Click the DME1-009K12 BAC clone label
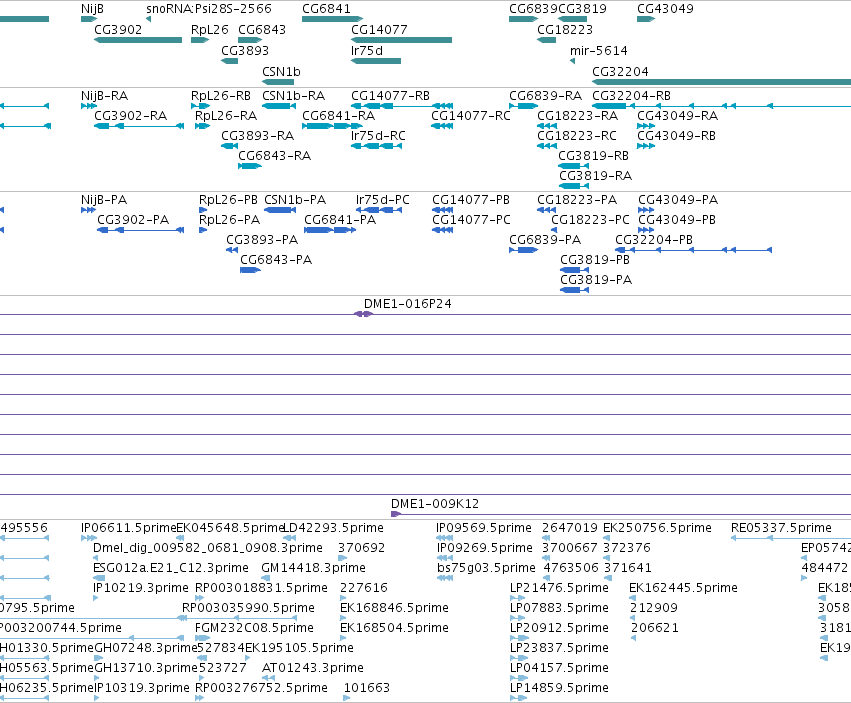Image resolution: width=851 pixels, height=703 pixels. point(435,504)
